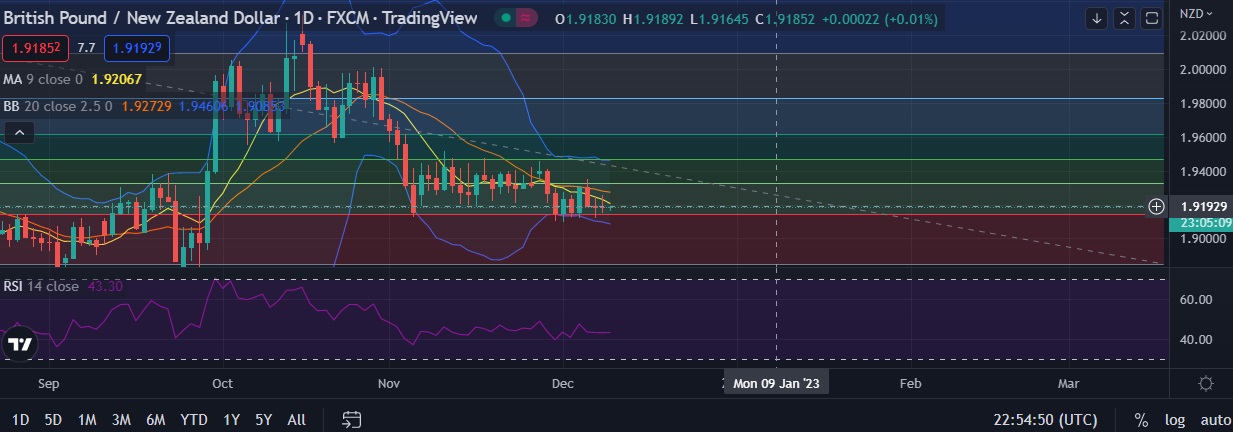Screen dimensions: 1233x432
Task: Click the current price label 1.91929 on price axis
Action: pyautogui.click(x=1203, y=206)
